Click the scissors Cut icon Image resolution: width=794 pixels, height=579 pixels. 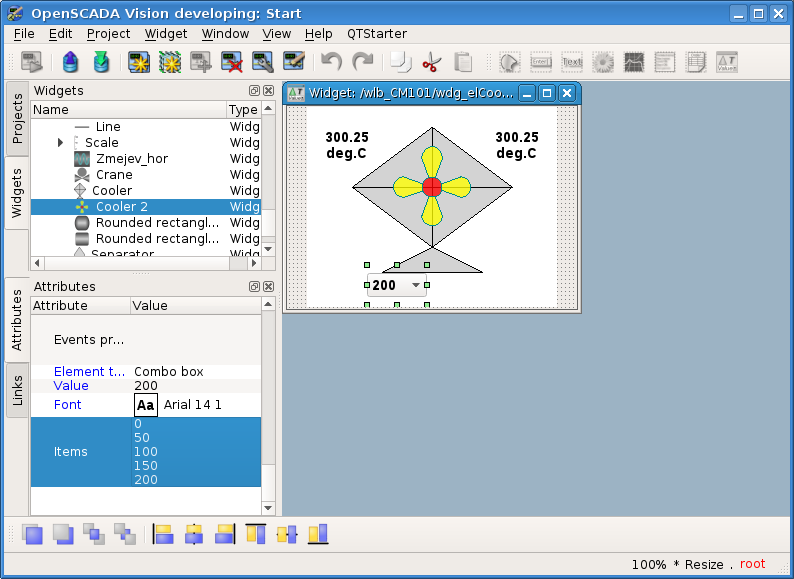pos(431,62)
